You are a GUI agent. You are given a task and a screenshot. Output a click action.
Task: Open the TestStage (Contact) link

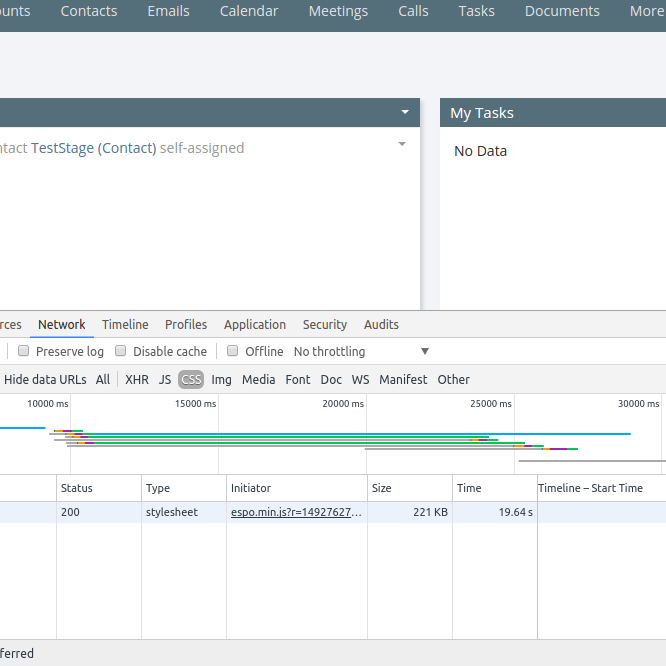(x=93, y=148)
